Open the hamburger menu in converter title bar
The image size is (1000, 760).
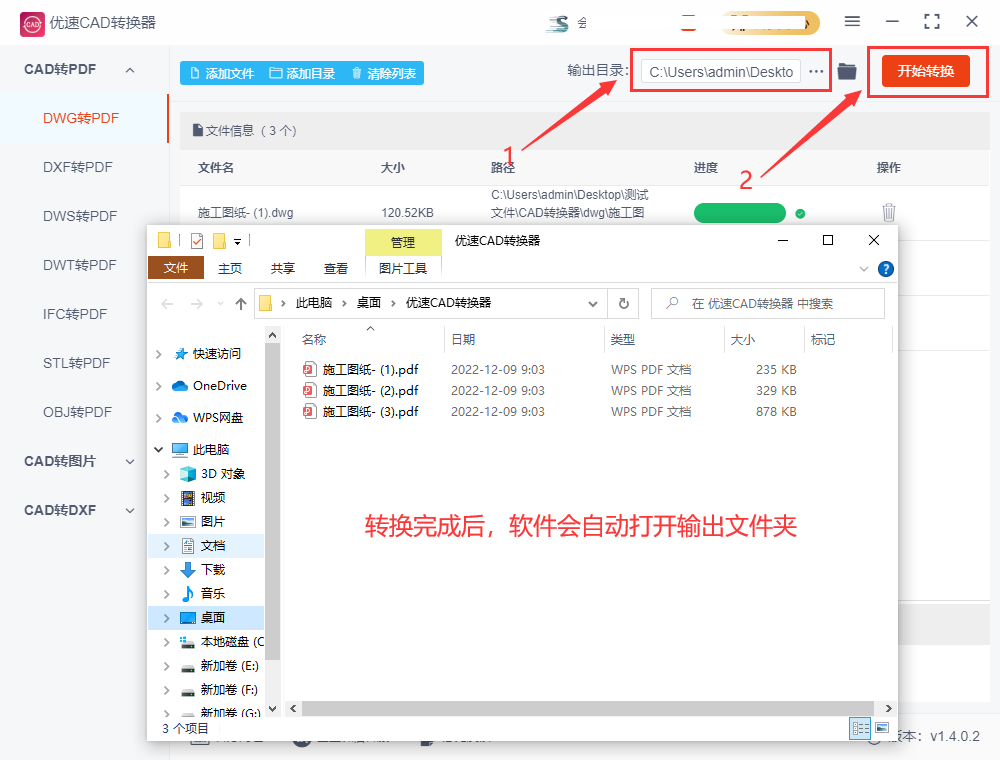(x=852, y=22)
